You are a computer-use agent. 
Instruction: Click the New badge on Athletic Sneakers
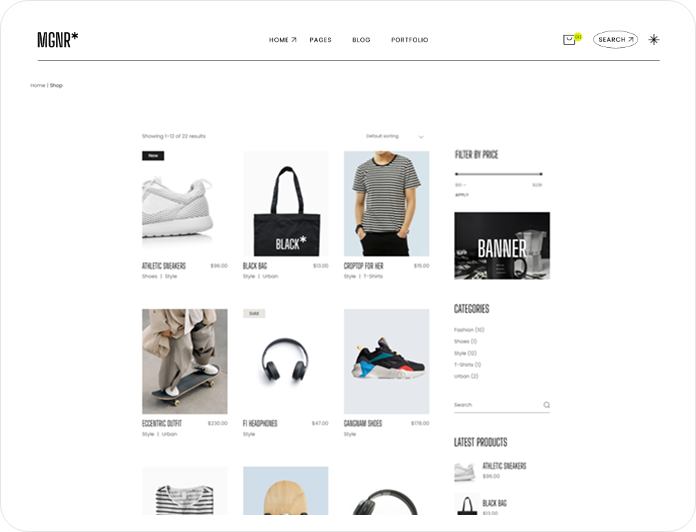pyautogui.click(x=153, y=156)
